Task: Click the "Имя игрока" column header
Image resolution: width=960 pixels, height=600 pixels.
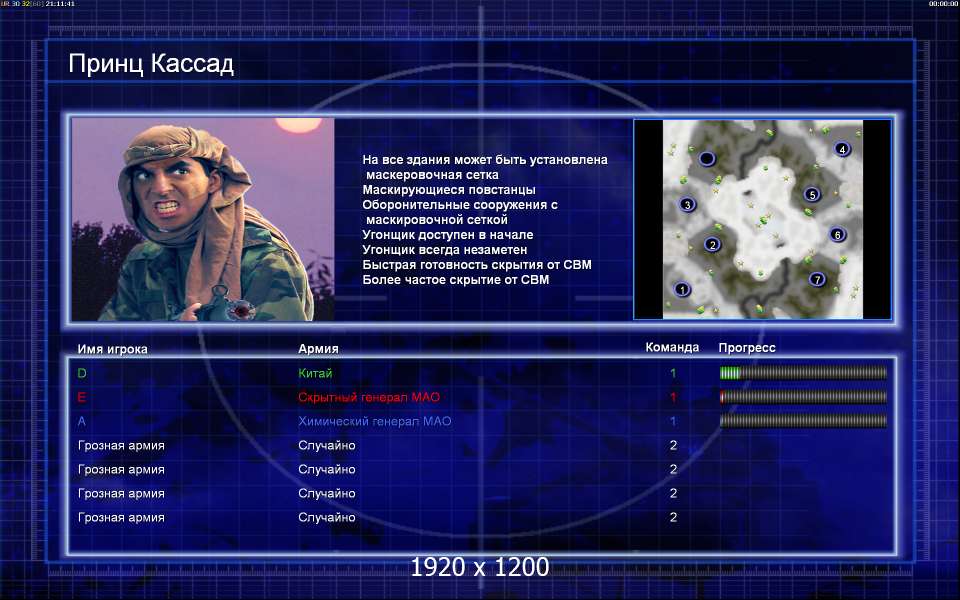Action: (x=112, y=349)
